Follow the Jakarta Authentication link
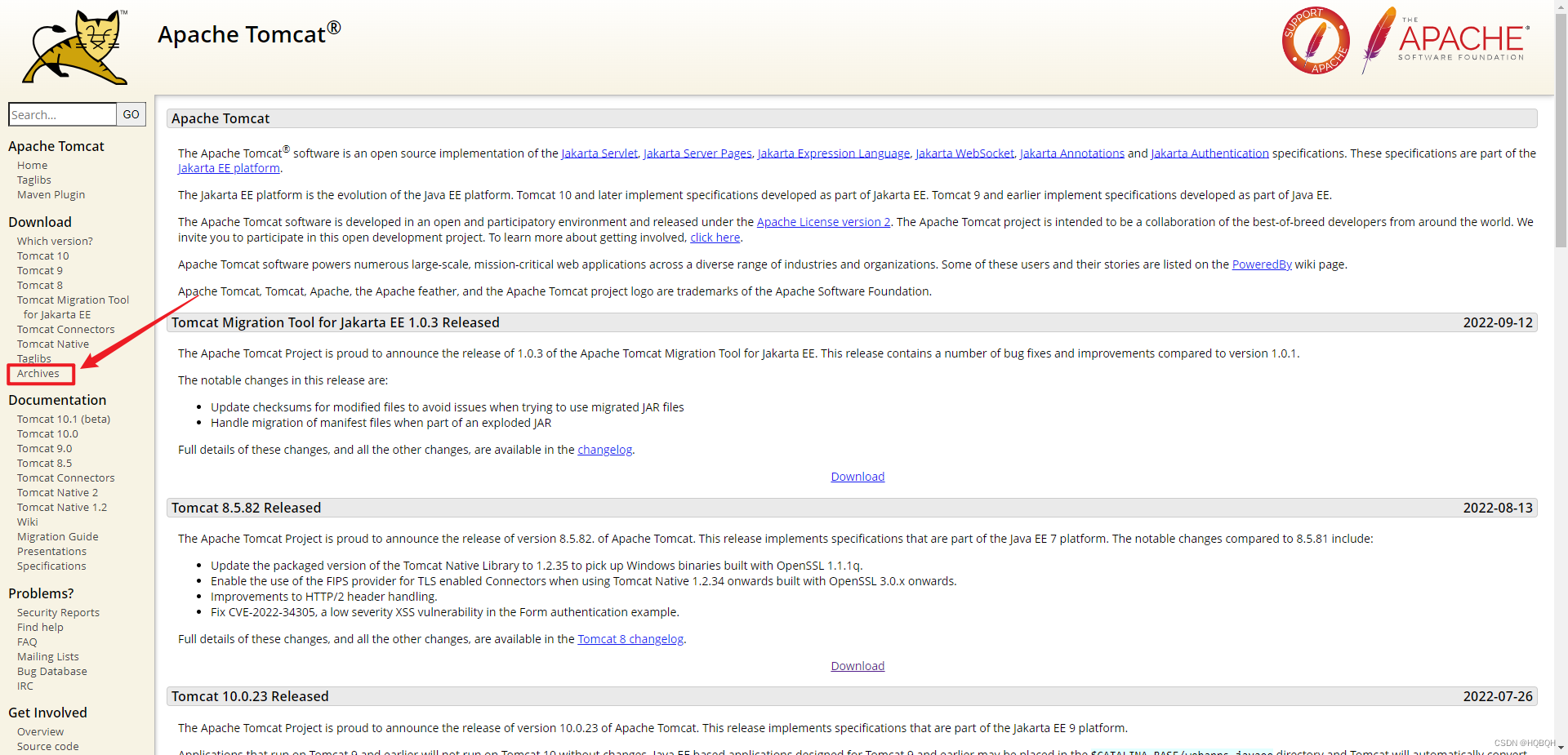Screen dimensions: 1568x755 point(1210,153)
